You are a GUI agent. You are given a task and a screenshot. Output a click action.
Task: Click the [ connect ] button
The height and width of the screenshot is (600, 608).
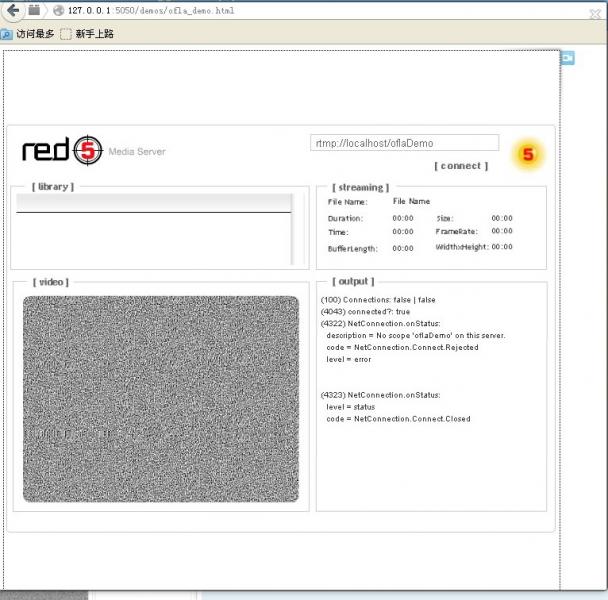461,166
